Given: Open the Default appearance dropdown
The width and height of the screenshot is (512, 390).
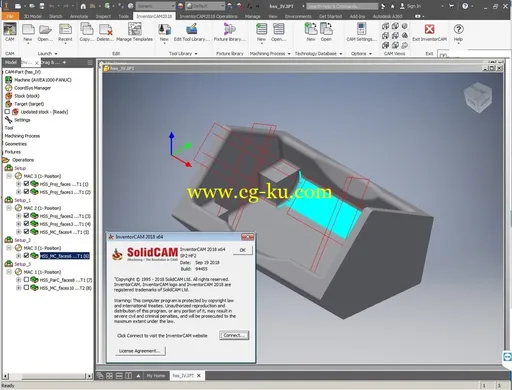Looking at the screenshot, I should 205,6.
